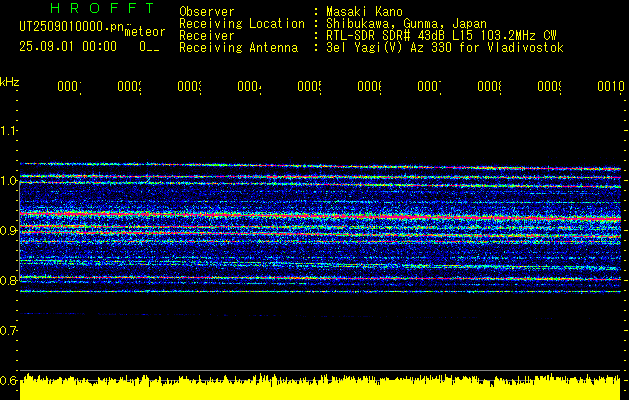Click the 'Receiver' field label
629x400 pixels.
(207, 36)
